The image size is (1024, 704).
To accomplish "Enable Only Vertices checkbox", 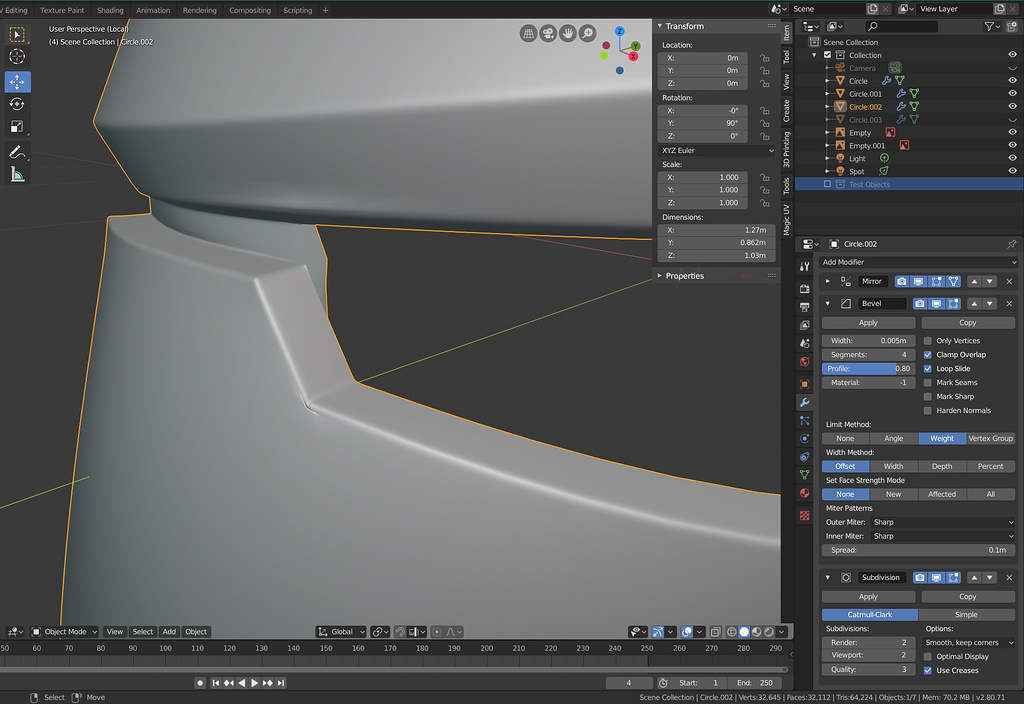I will pos(927,341).
